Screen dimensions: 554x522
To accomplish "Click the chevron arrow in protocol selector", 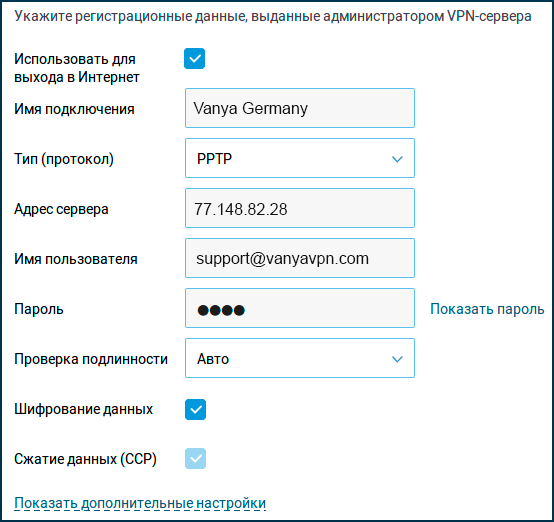I will (397, 159).
